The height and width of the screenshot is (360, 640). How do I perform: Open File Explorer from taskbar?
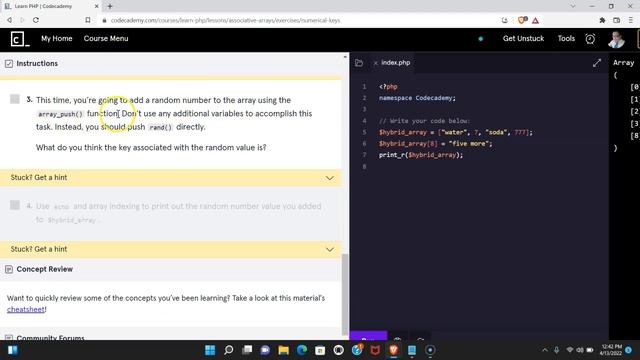[283, 350]
